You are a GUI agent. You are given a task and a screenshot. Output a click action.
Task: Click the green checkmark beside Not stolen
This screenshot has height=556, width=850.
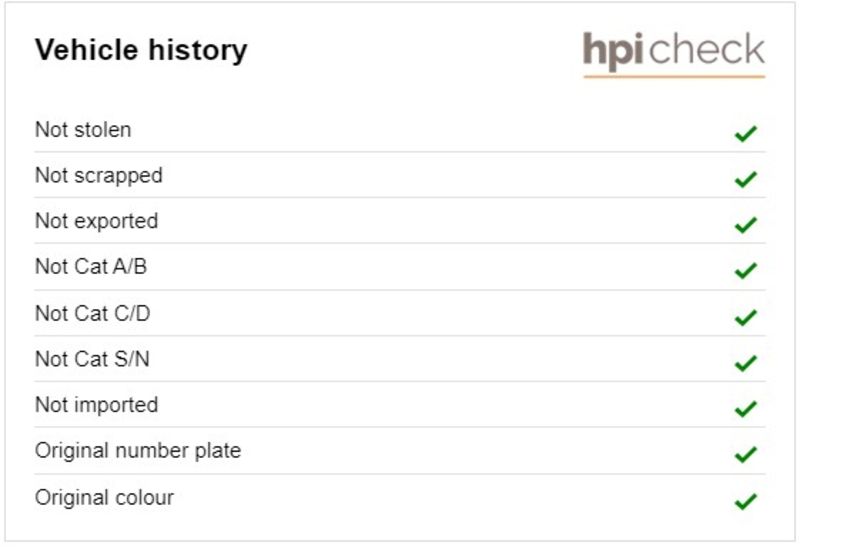745,133
